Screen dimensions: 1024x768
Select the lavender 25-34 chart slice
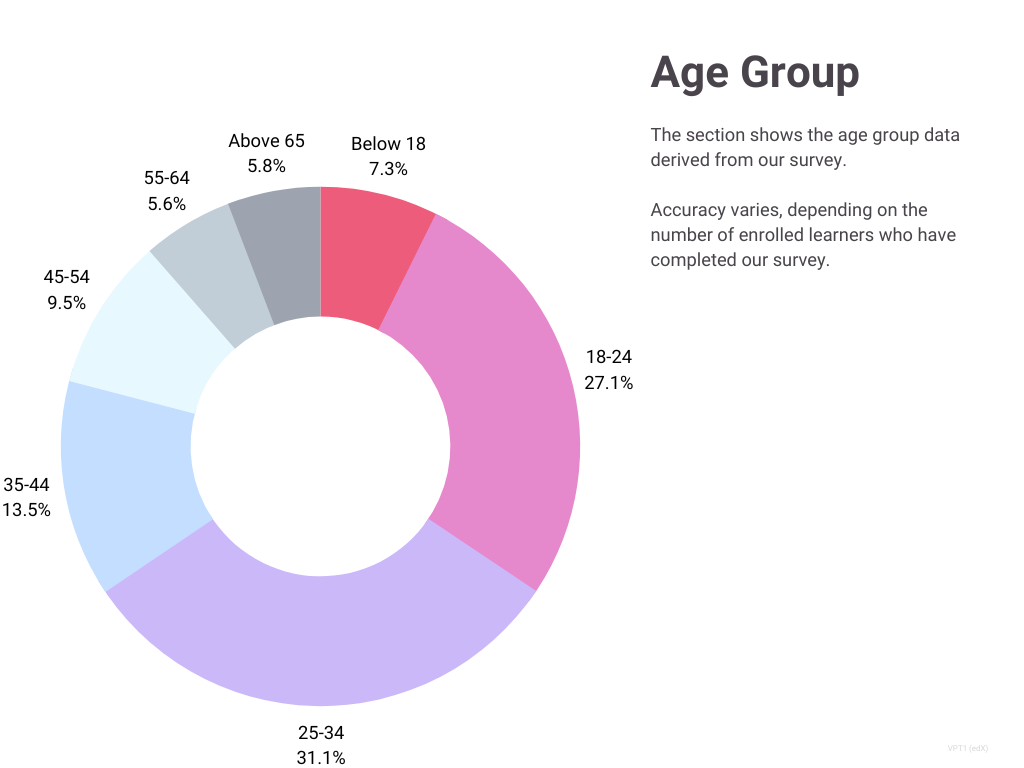318,640
